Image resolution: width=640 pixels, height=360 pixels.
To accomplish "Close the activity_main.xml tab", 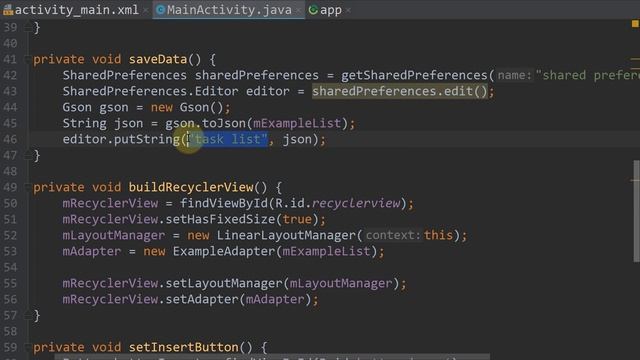I will (146, 10).
